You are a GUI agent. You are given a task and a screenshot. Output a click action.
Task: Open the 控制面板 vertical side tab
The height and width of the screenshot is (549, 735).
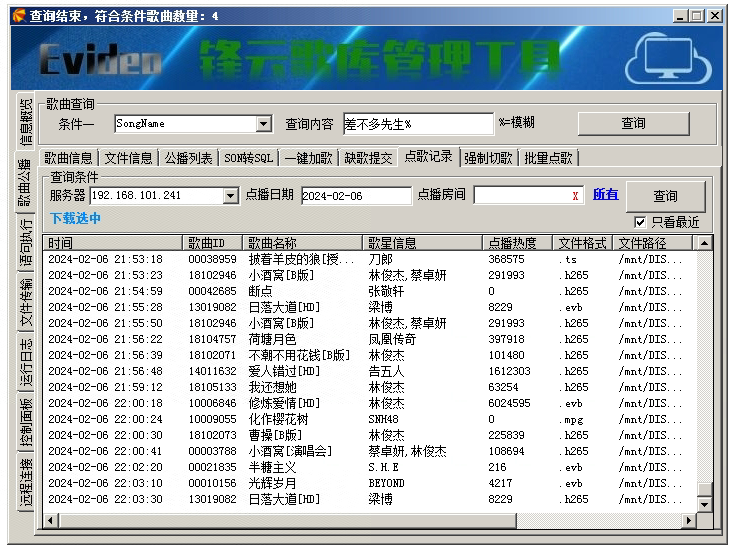[26, 422]
